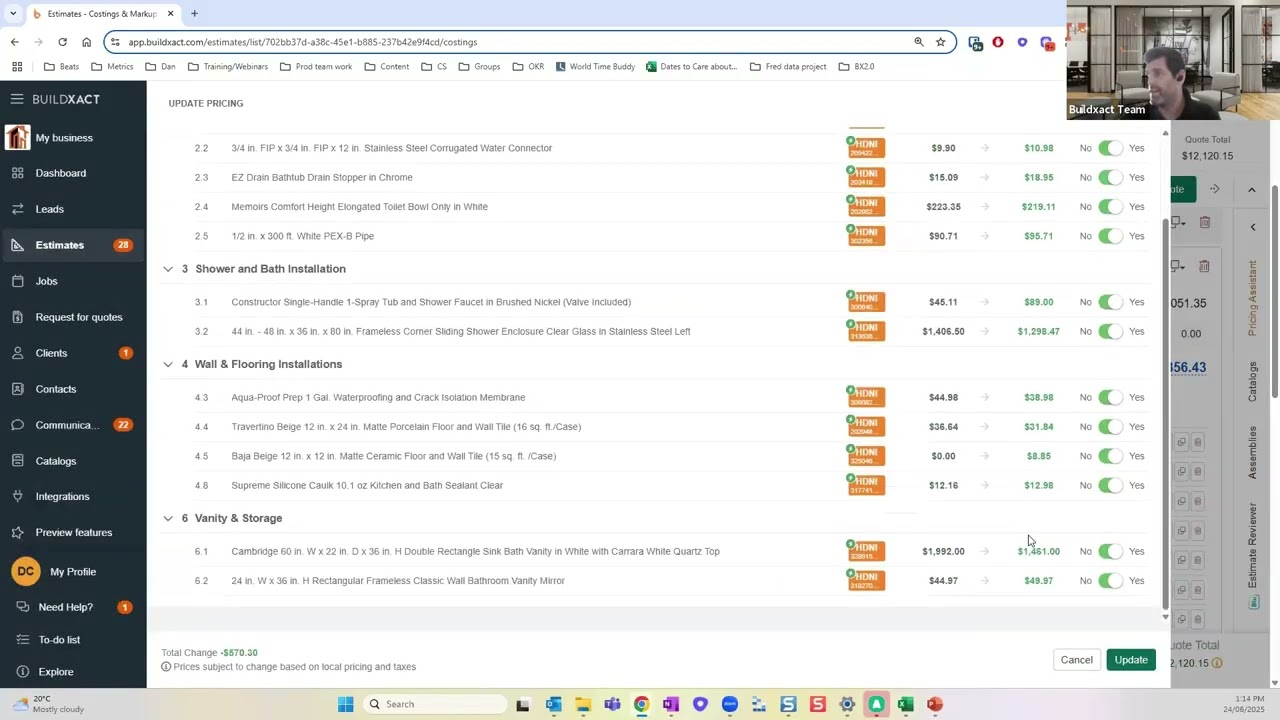The width and height of the screenshot is (1280, 720).
Task: Click the info icon beside price change notice
Action: tap(166, 667)
